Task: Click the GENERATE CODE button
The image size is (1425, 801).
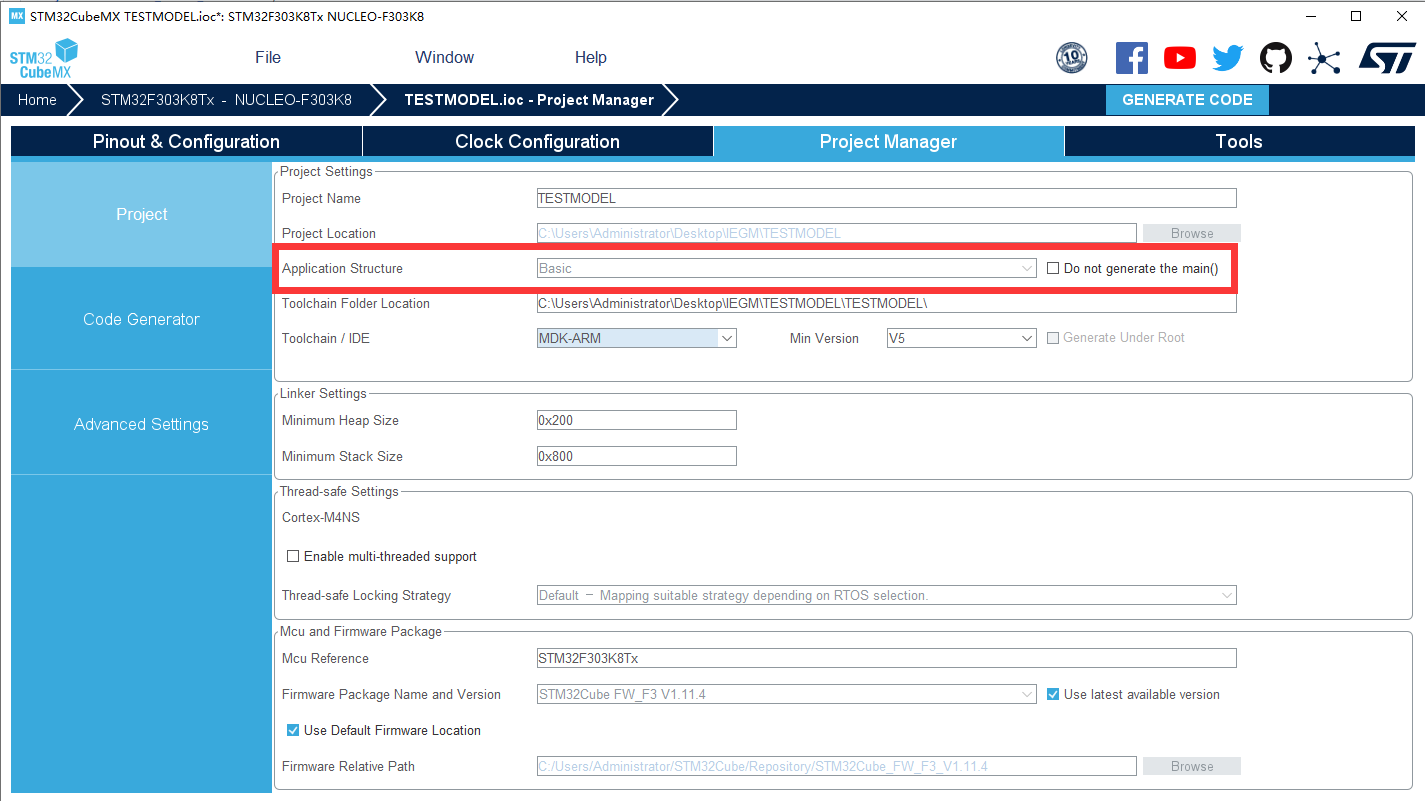Action: point(1187,100)
